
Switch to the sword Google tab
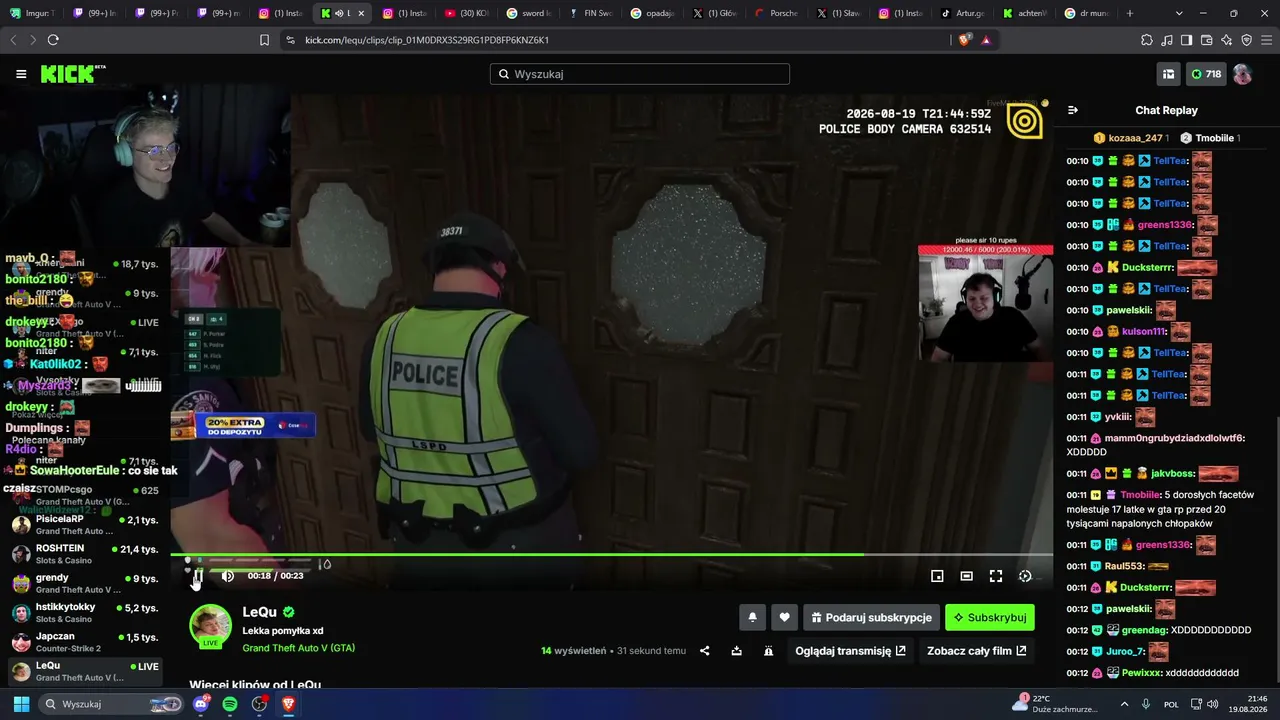[x=530, y=13]
